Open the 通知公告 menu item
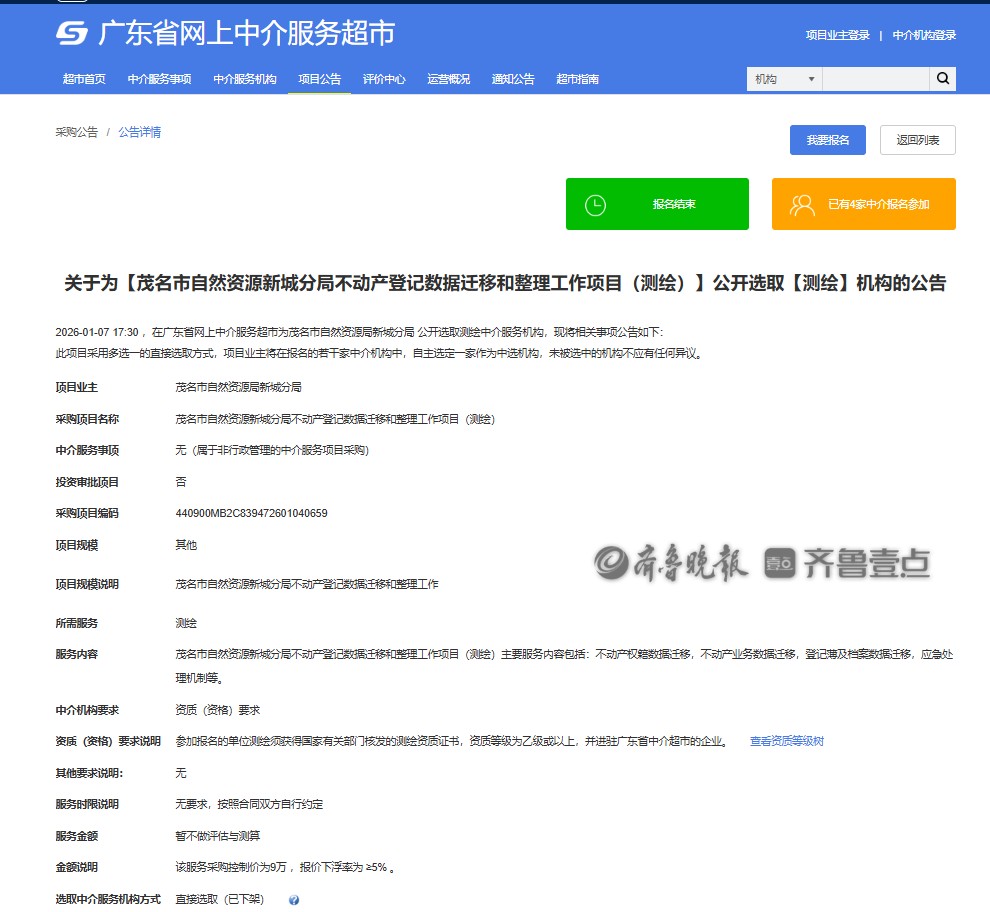The width and height of the screenshot is (990, 912). (513, 79)
